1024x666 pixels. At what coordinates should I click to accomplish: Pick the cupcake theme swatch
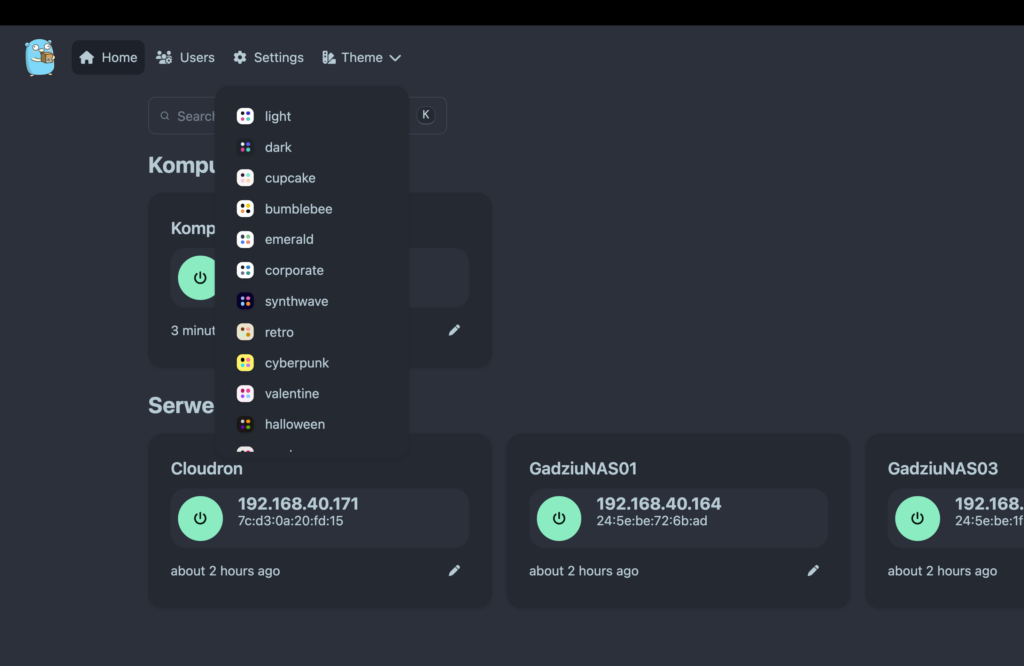point(245,178)
